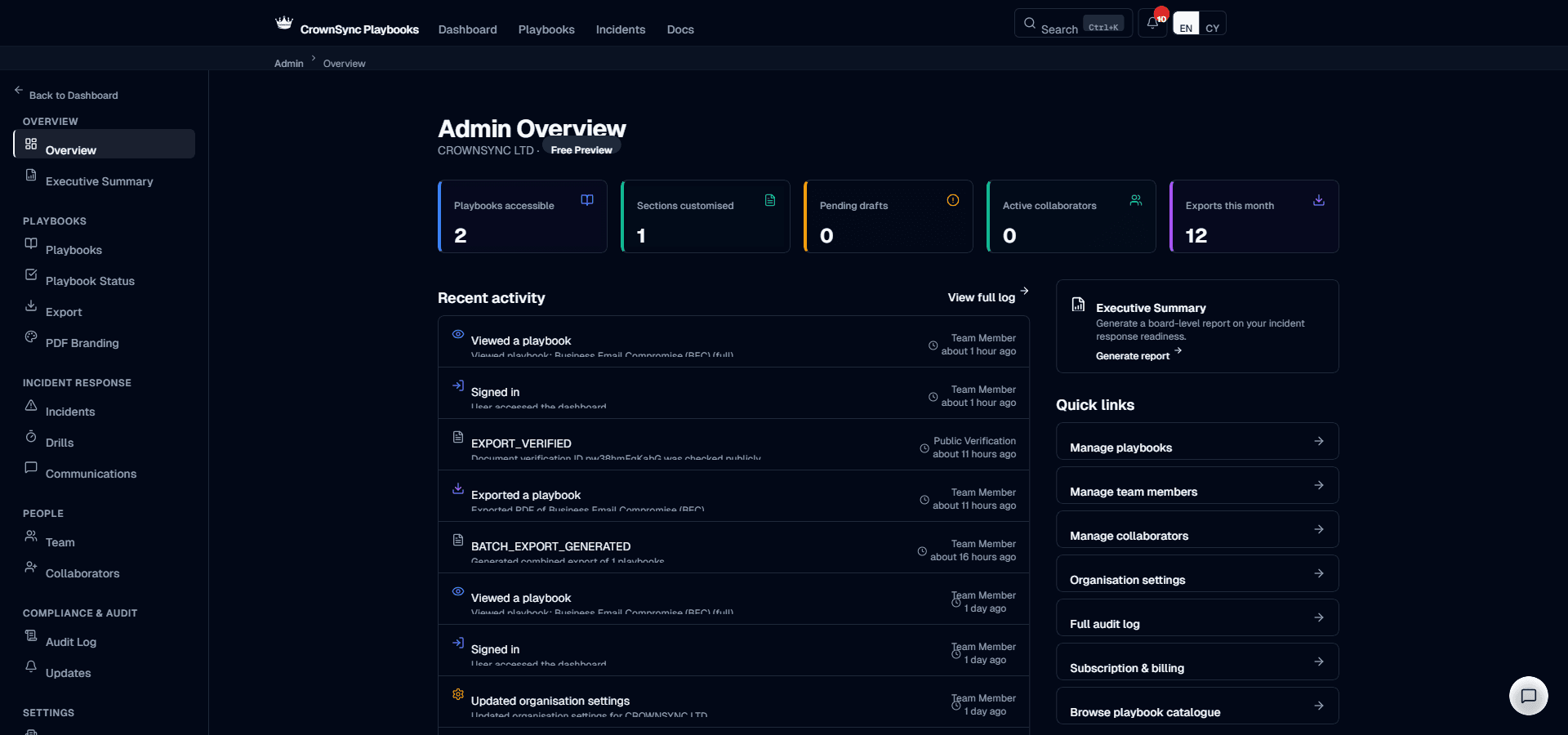Switch language to CY
This screenshot has height=735, width=1568.
coord(1213,23)
